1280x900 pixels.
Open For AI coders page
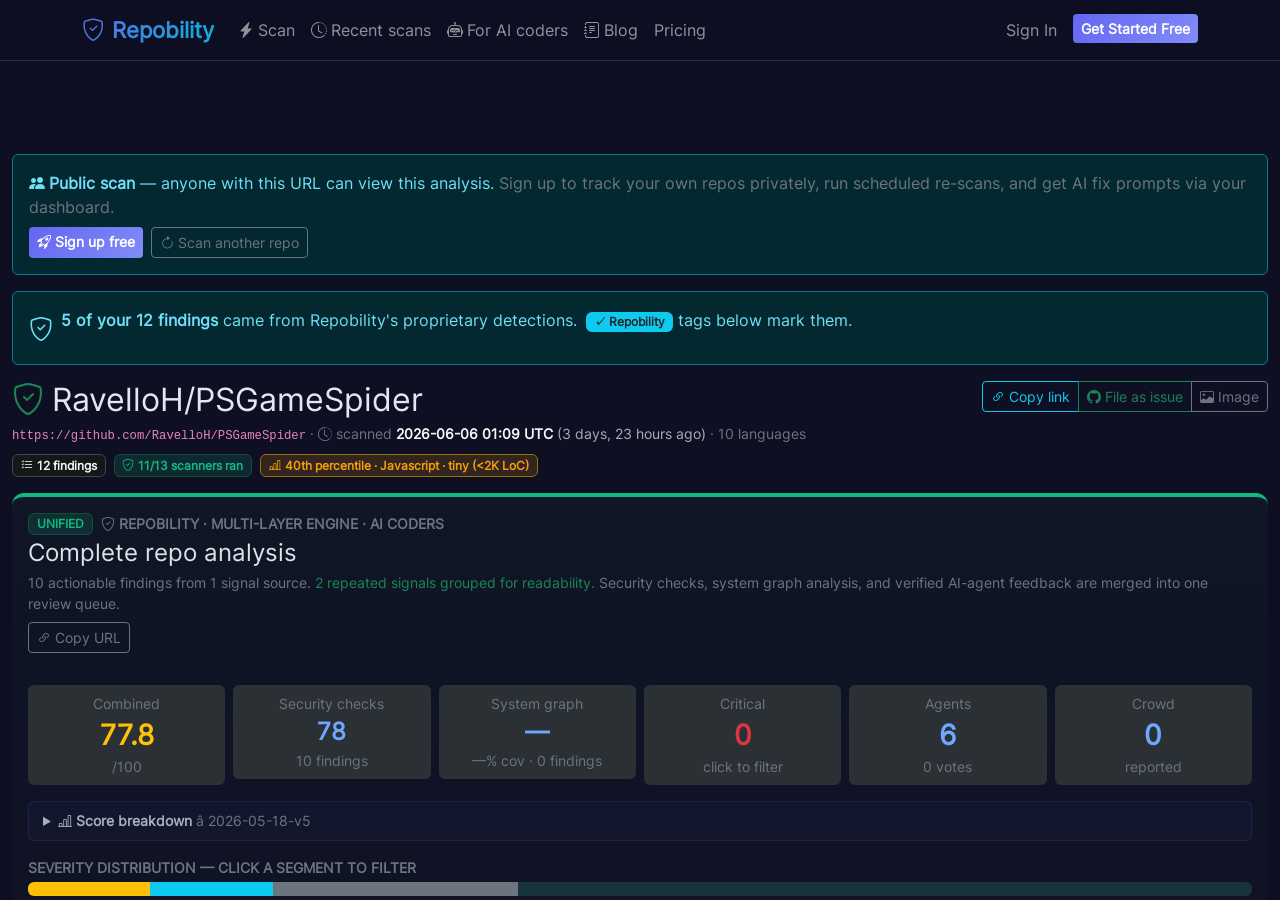coord(507,30)
